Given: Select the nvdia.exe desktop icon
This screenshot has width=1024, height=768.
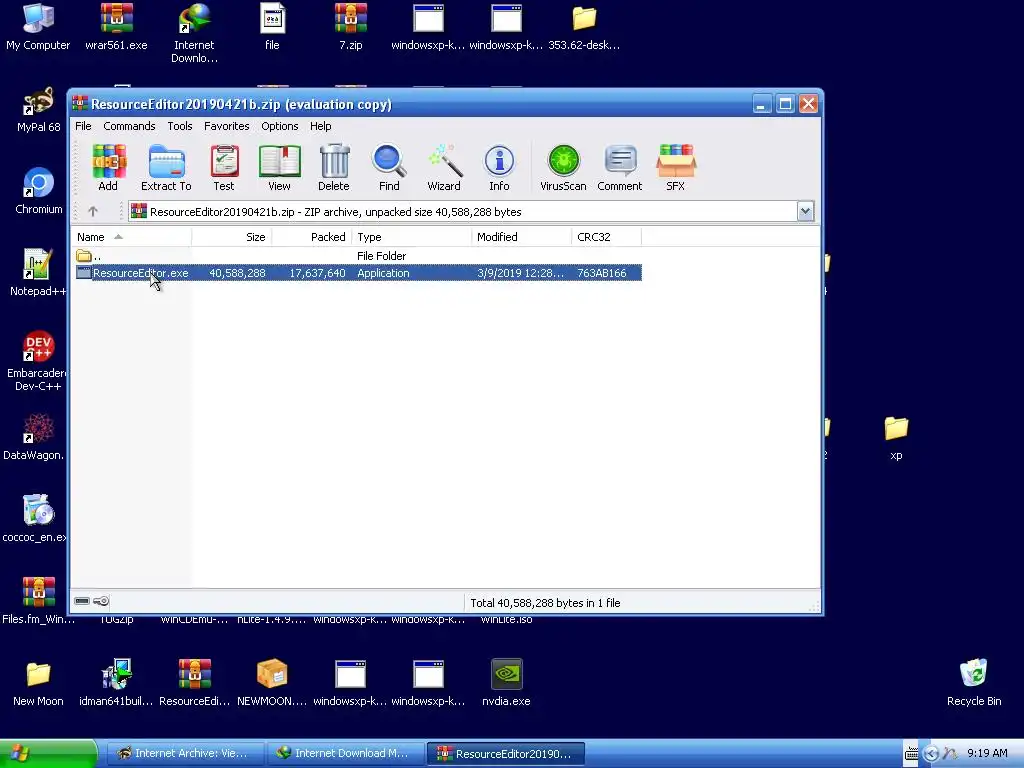Looking at the screenshot, I should (506, 683).
